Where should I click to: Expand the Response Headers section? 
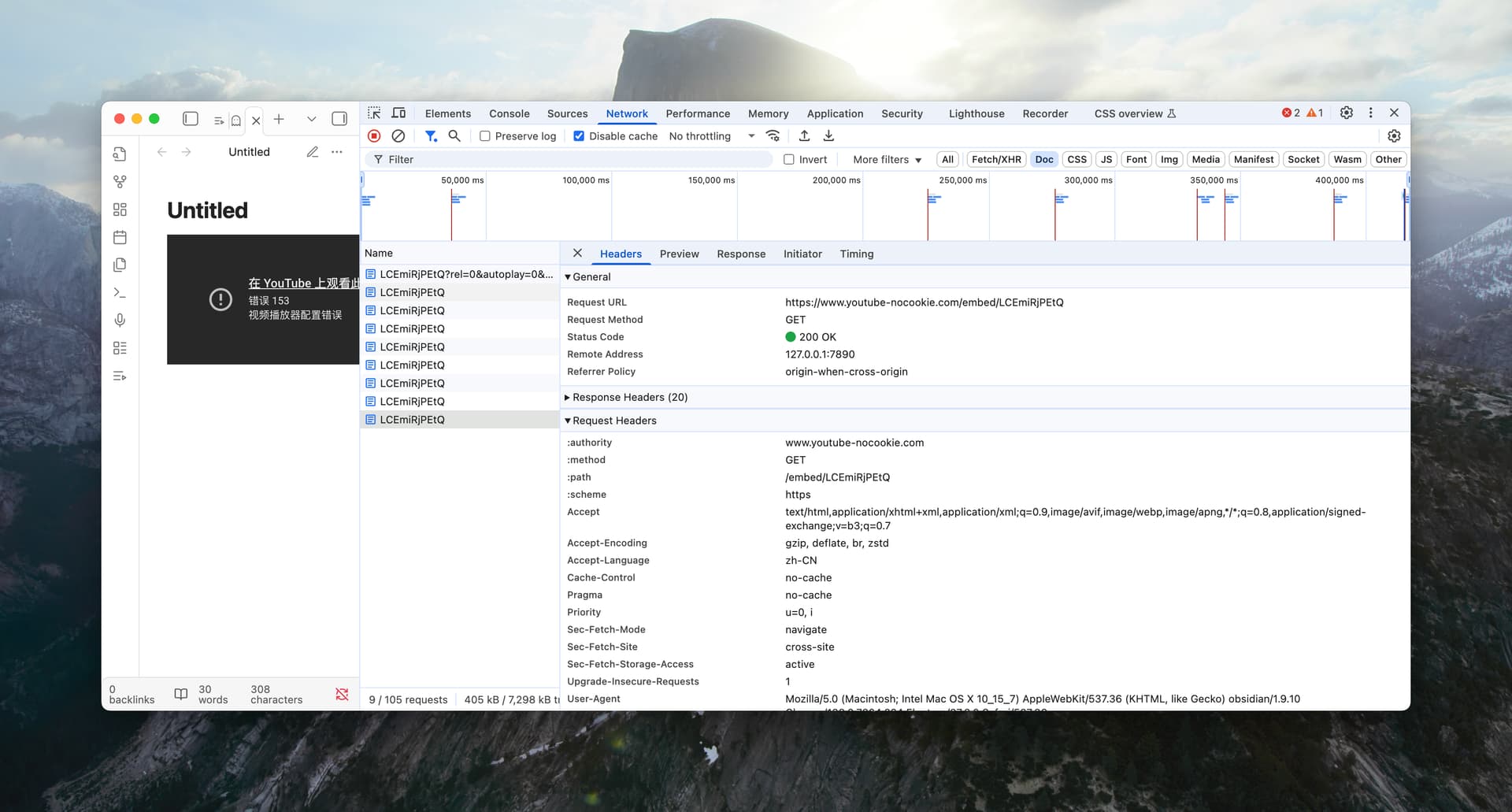click(629, 398)
